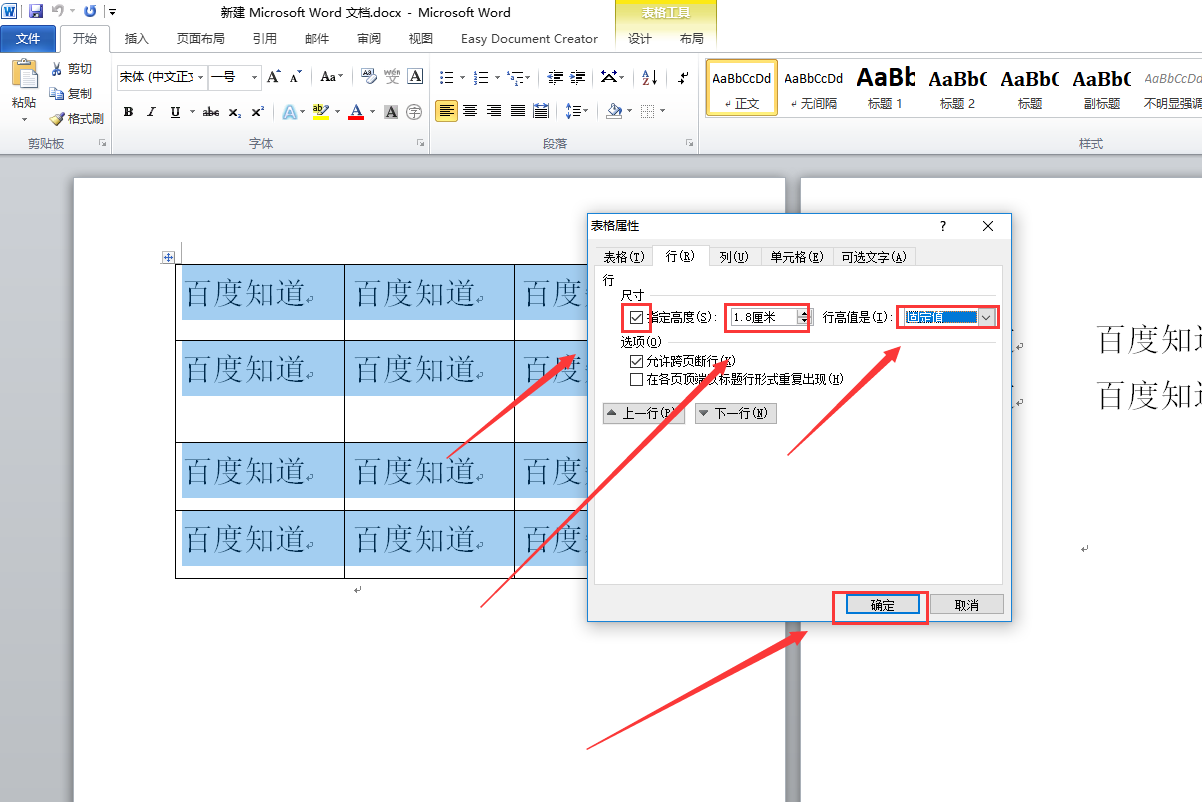Toggle the Specify height (指定高度) checkbox

click(636, 317)
